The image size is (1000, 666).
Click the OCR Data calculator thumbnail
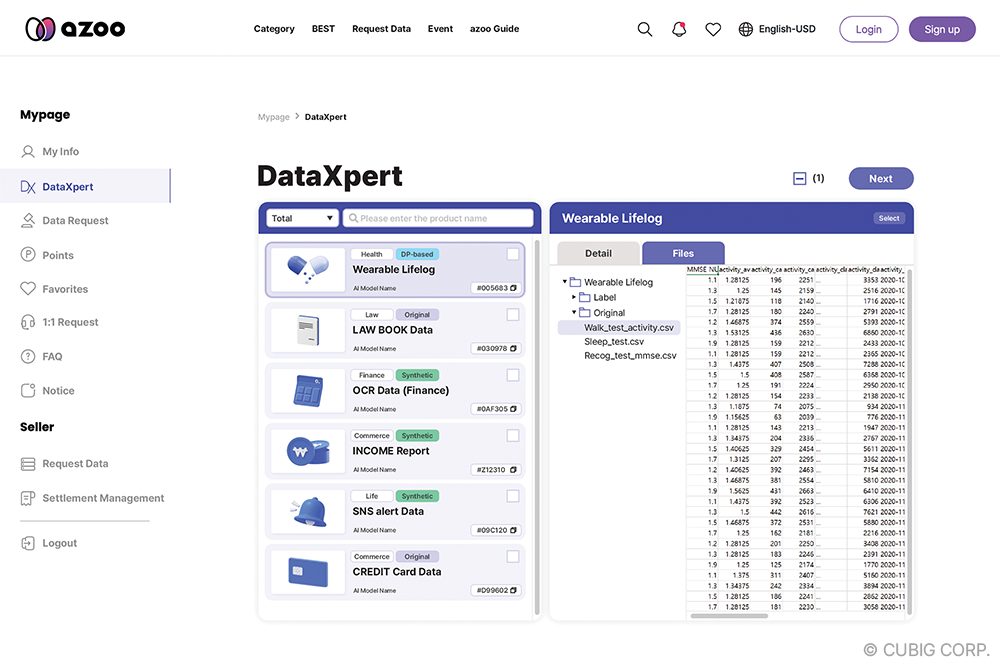point(308,390)
